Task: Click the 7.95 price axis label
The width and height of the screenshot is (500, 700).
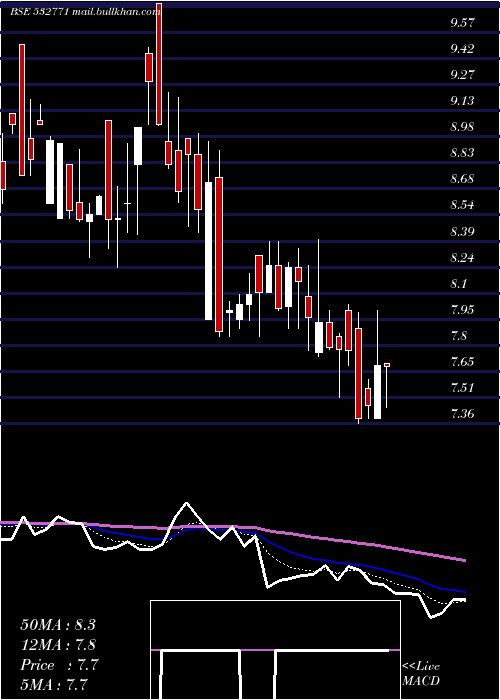Action: [462, 309]
